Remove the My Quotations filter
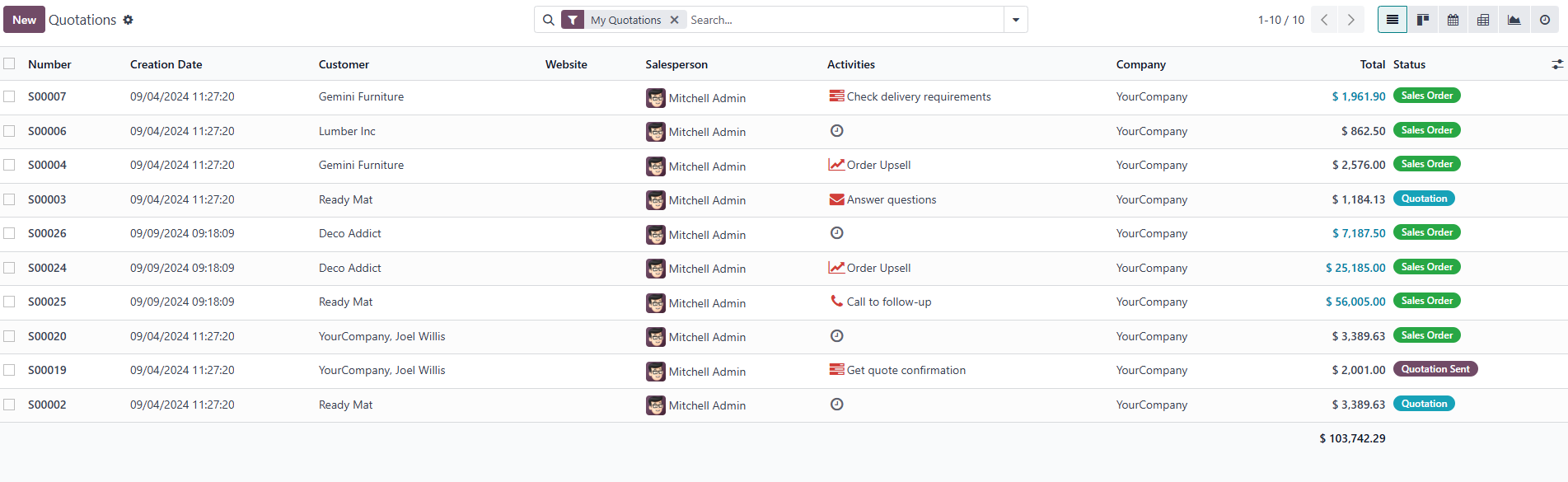The height and width of the screenshot is (482, 1568). tap(674, 20)
